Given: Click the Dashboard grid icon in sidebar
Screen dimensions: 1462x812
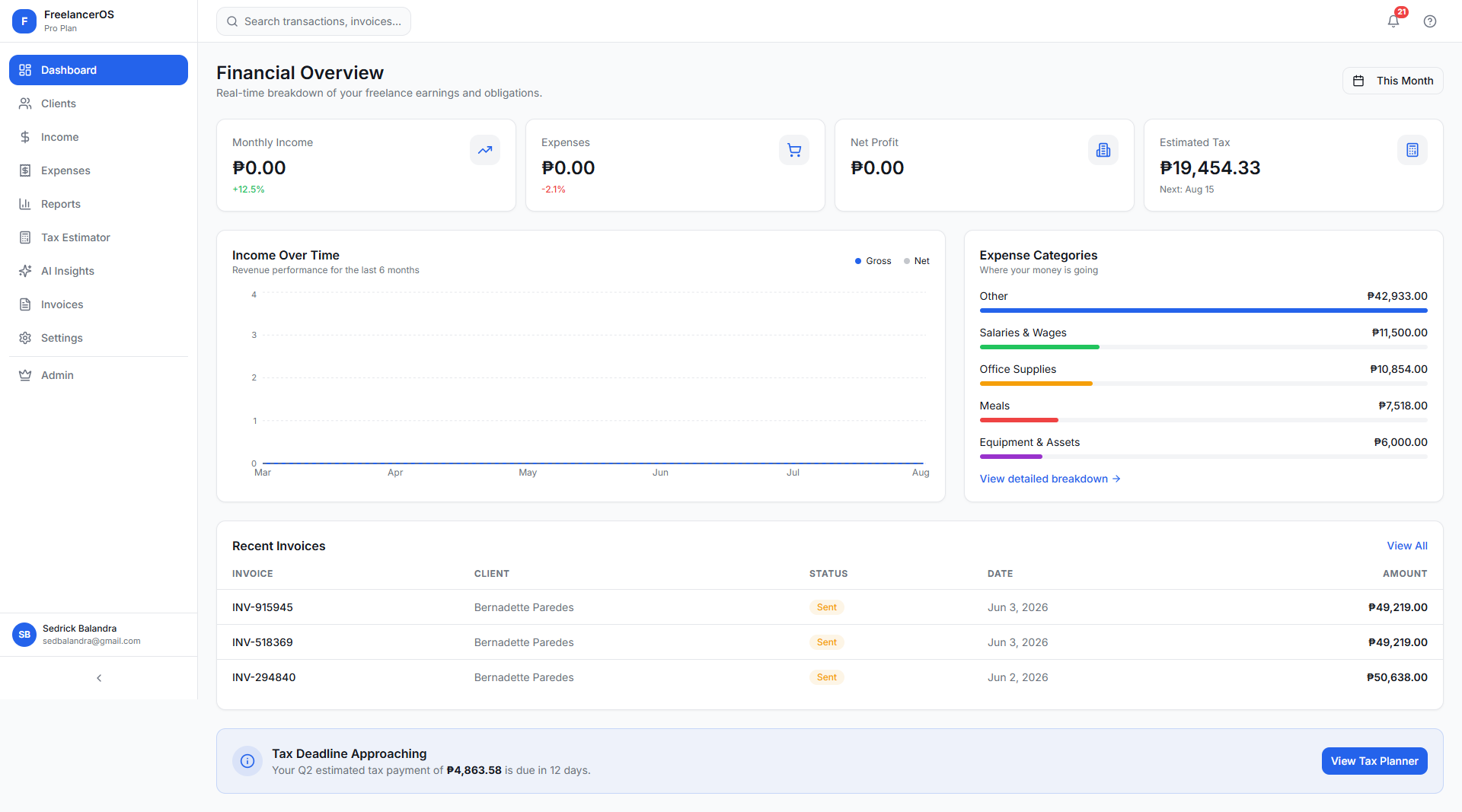Looking at the screenshot, I should (25, 70).
